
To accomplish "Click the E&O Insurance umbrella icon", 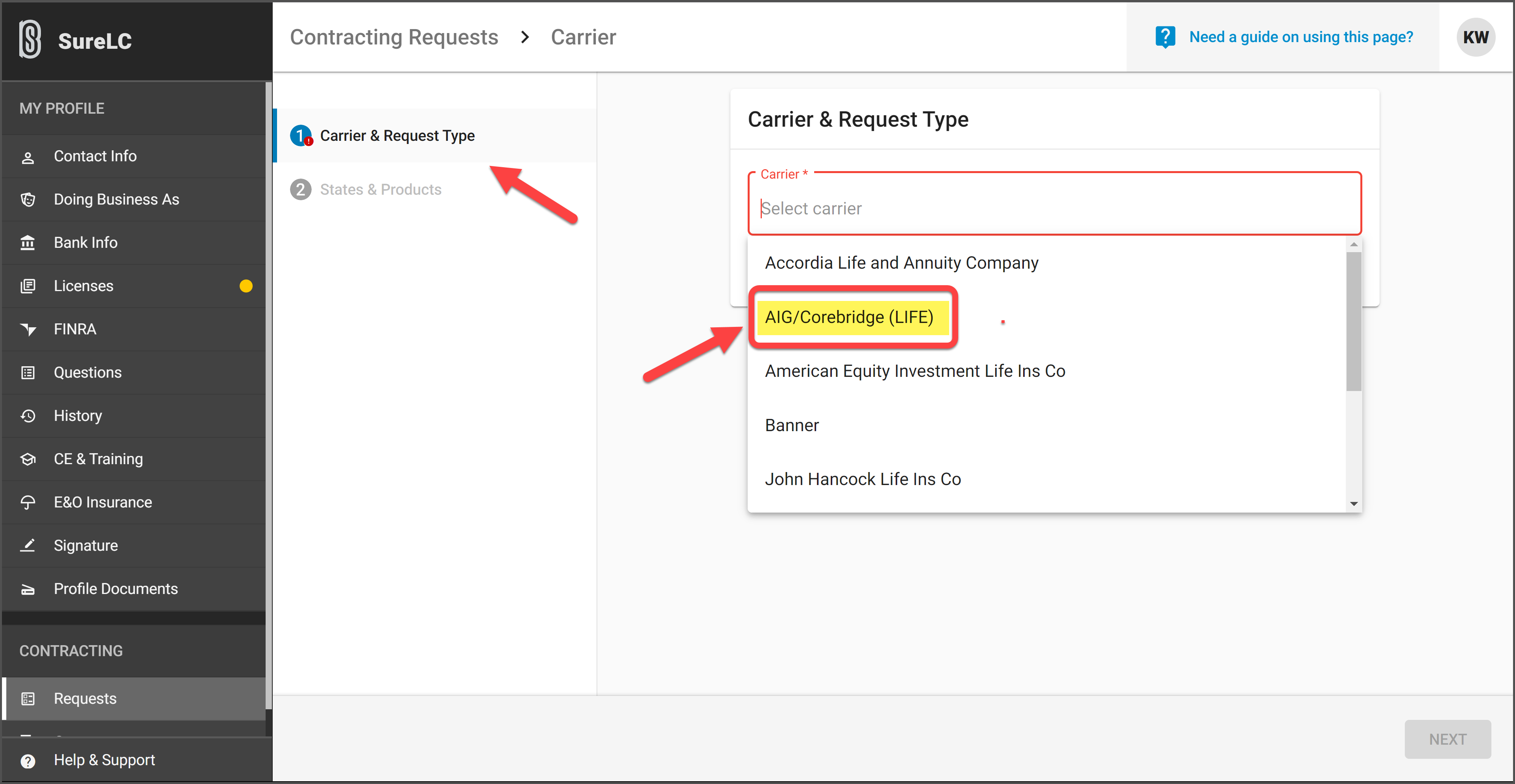I will [x=28, y=502].
